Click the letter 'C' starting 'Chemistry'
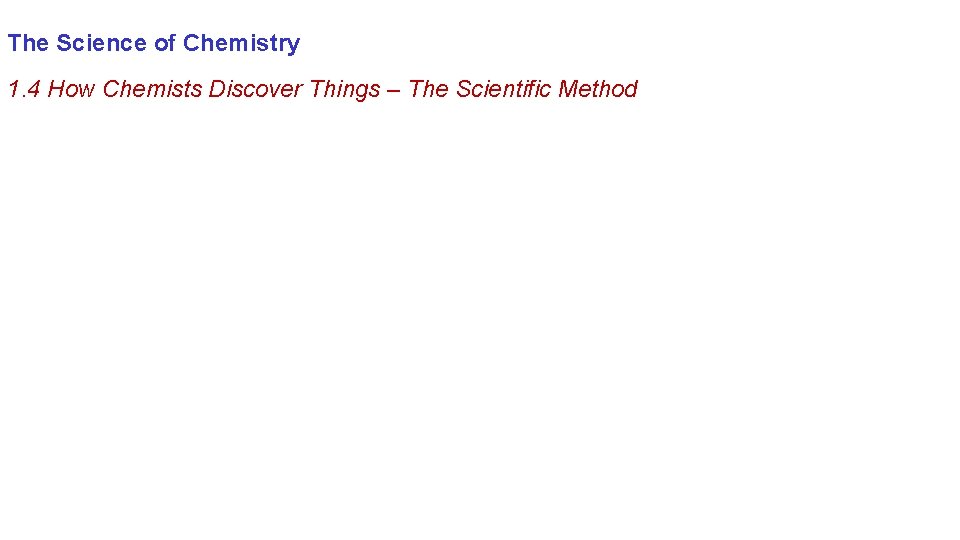The height and width of the screenshot is (540, 960). point(191,44)
